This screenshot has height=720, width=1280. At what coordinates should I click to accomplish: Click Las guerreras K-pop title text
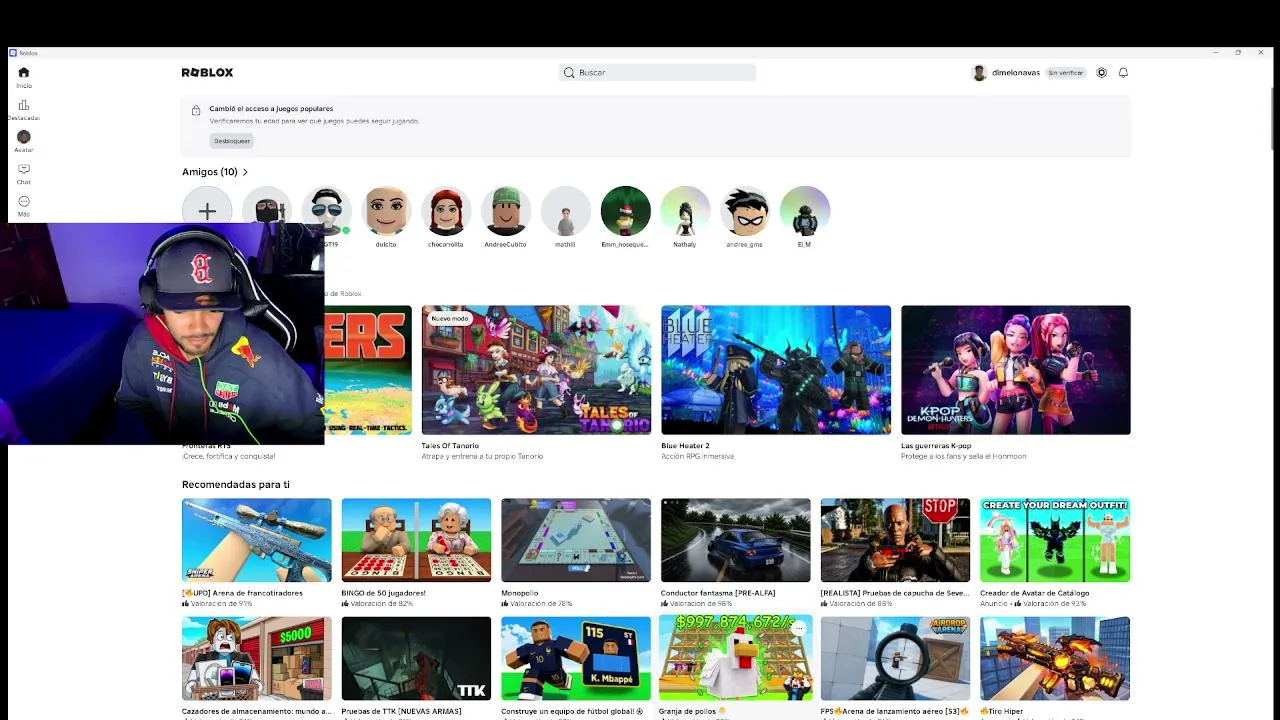point(936,446)
